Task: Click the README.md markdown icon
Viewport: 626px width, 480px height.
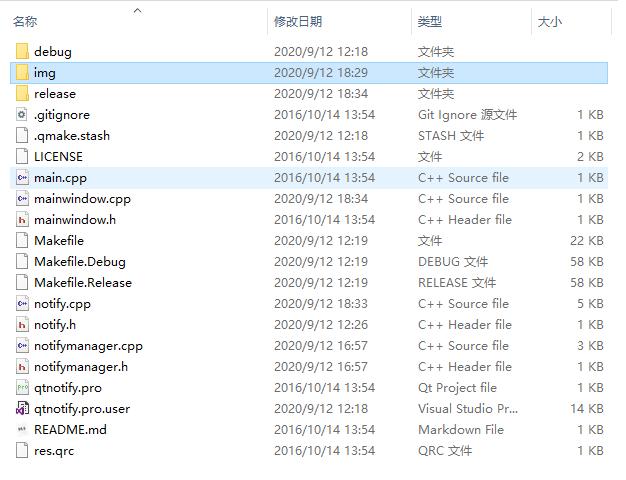Action: [x=22, y=430]
